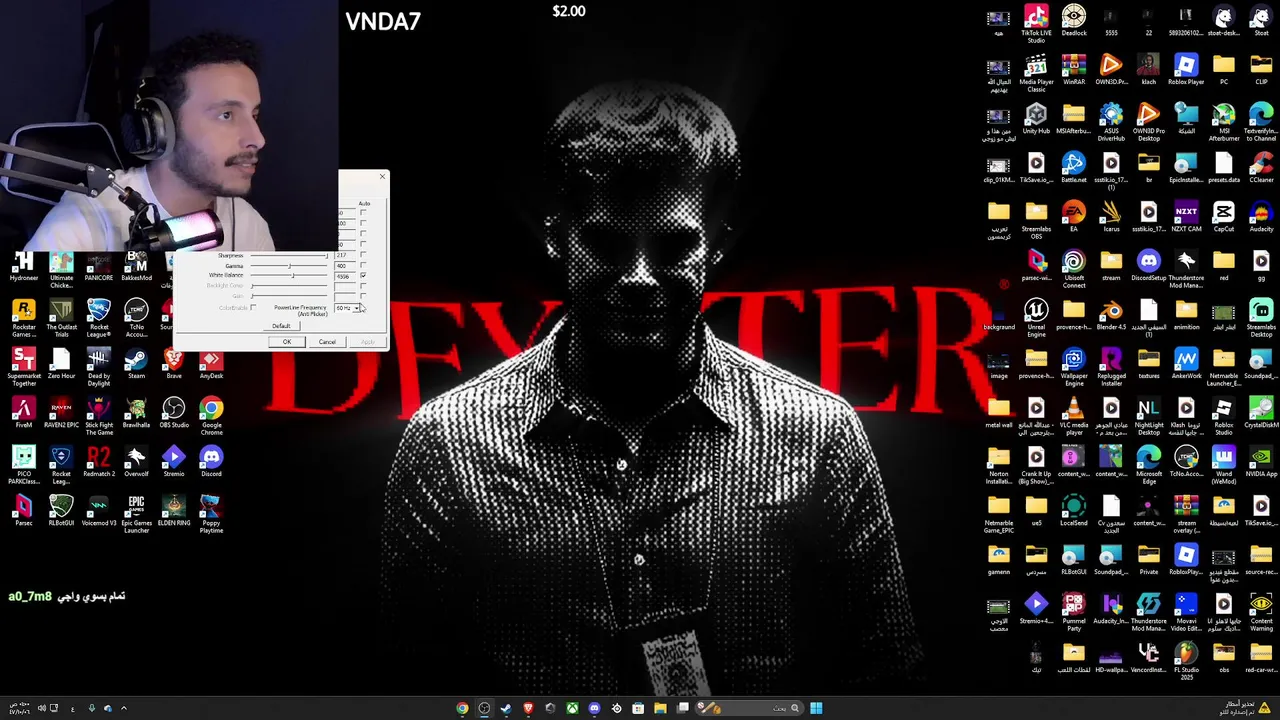1280x720 pixels.
Task: Launch the Unreal Engine shortcut
Action: (x=1036, y=317)
